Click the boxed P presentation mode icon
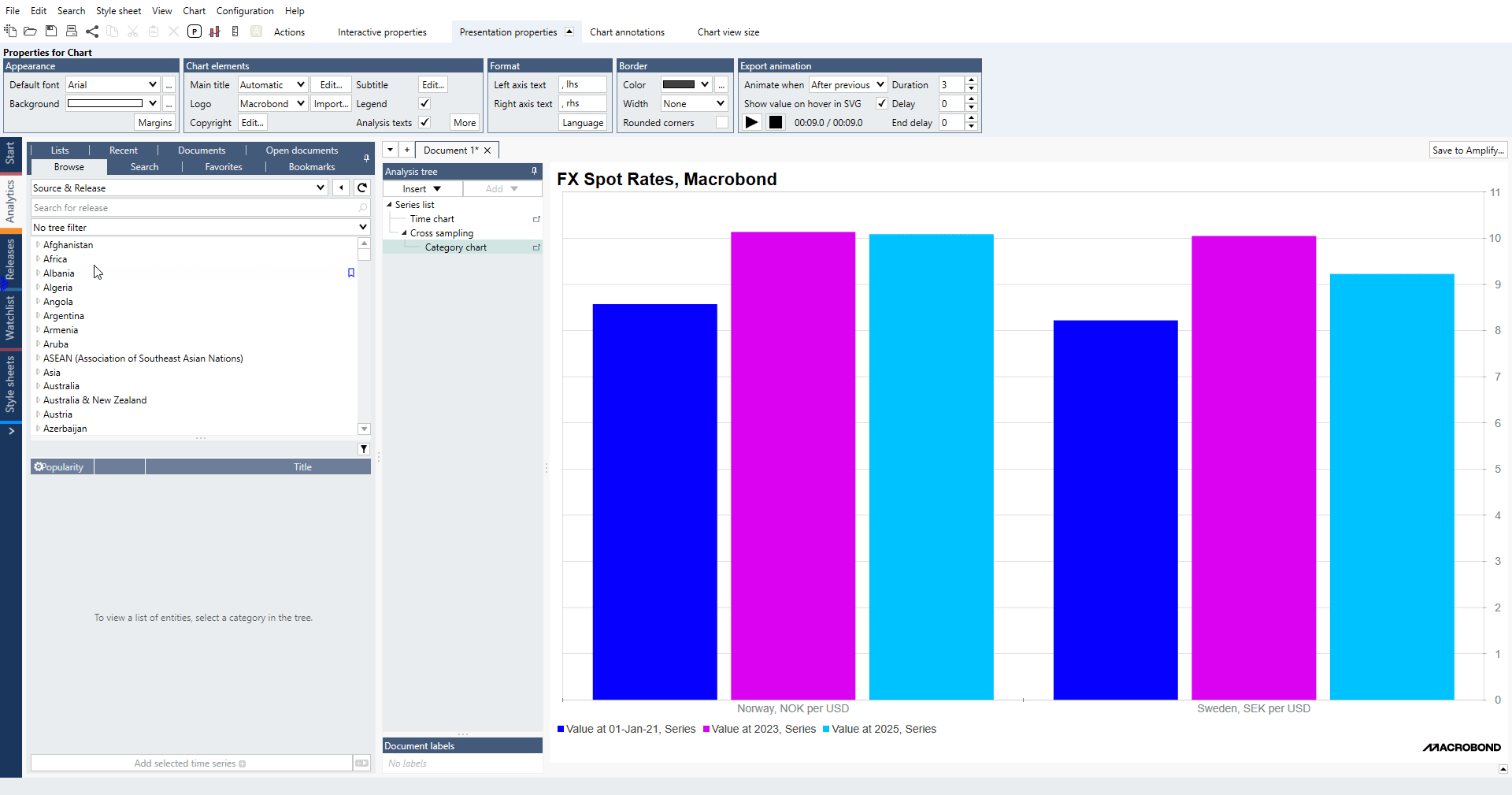The width and height of the screenshot is (1512, 795). click(x=195, y=32)
